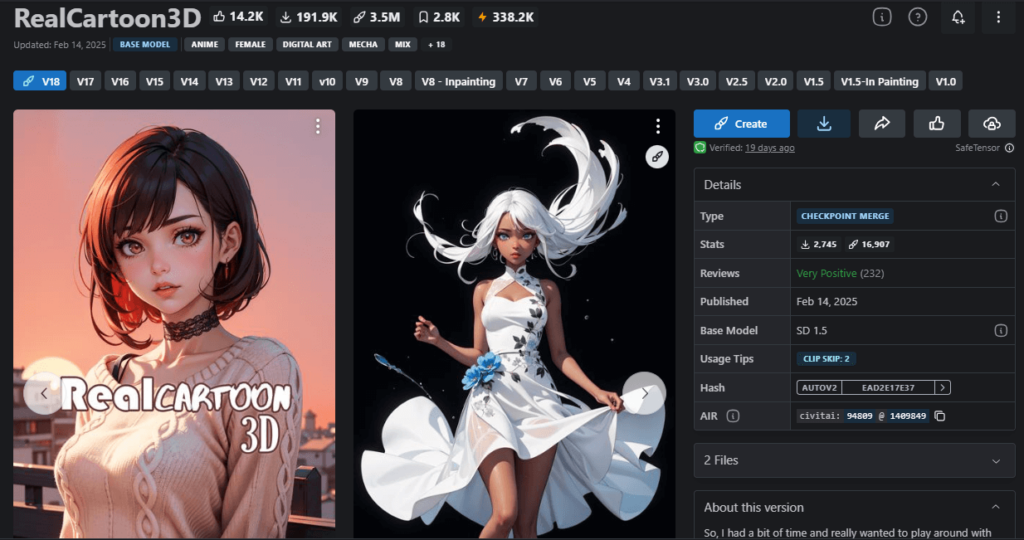
Task: Click the 19 days ago verified link
Action: (x=769, y=148)
